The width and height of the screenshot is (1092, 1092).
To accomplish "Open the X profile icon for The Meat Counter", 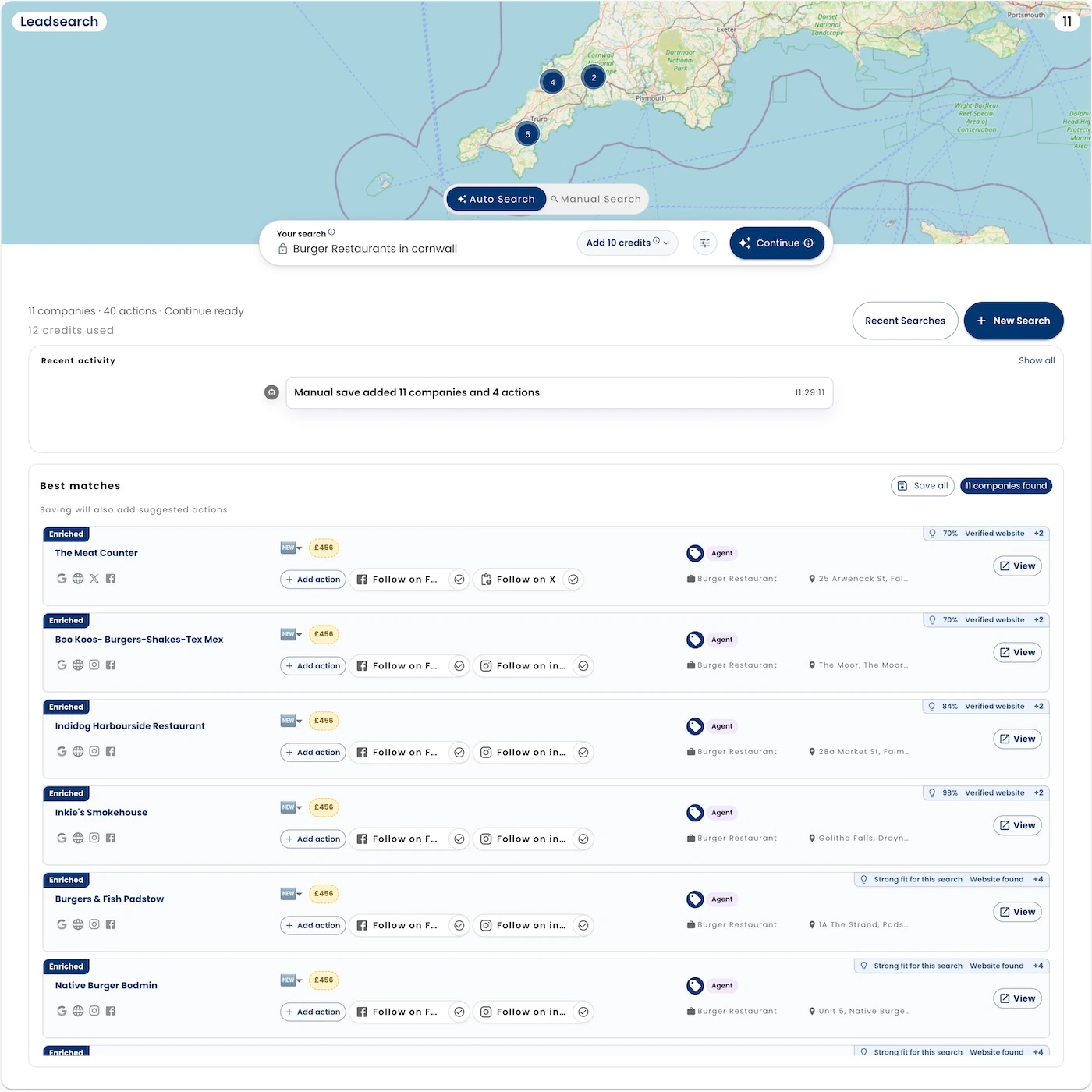I will tap(94, 579).
